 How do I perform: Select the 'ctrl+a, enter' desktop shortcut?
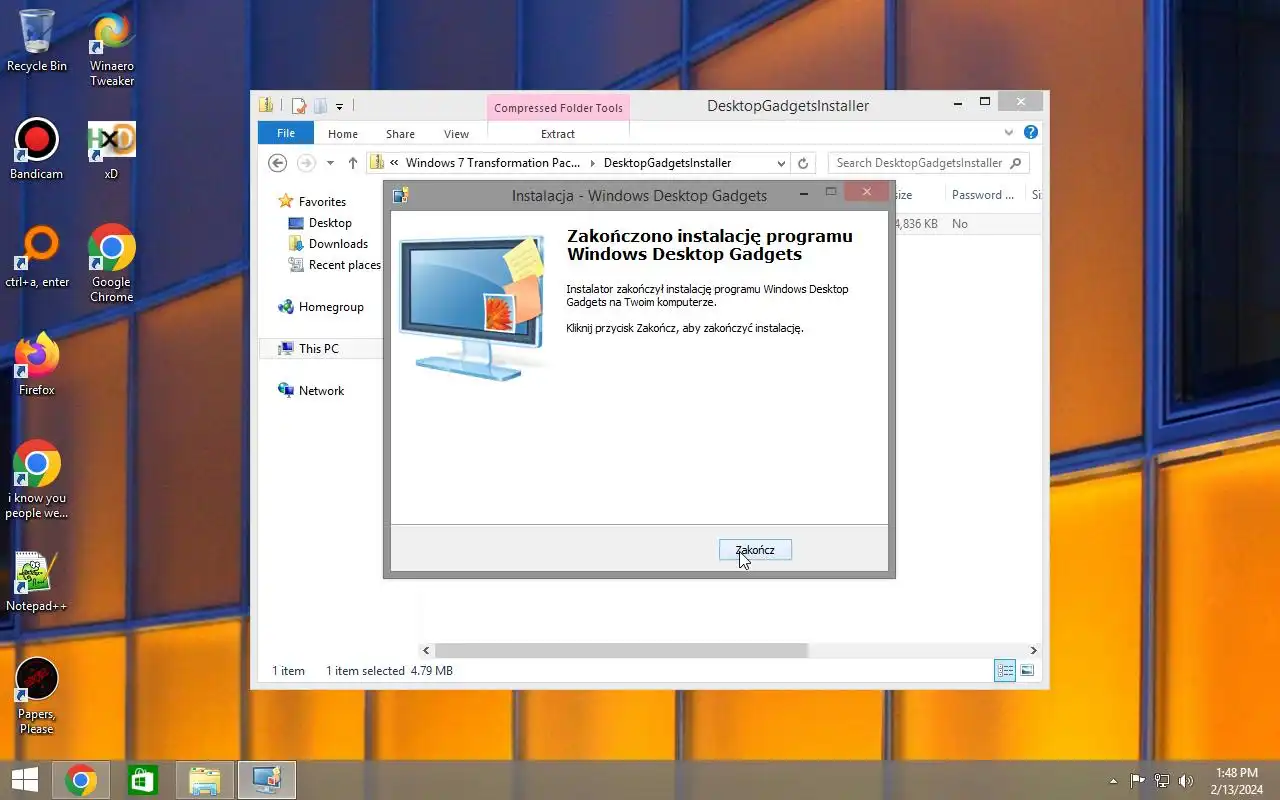(x=37, y=258)
